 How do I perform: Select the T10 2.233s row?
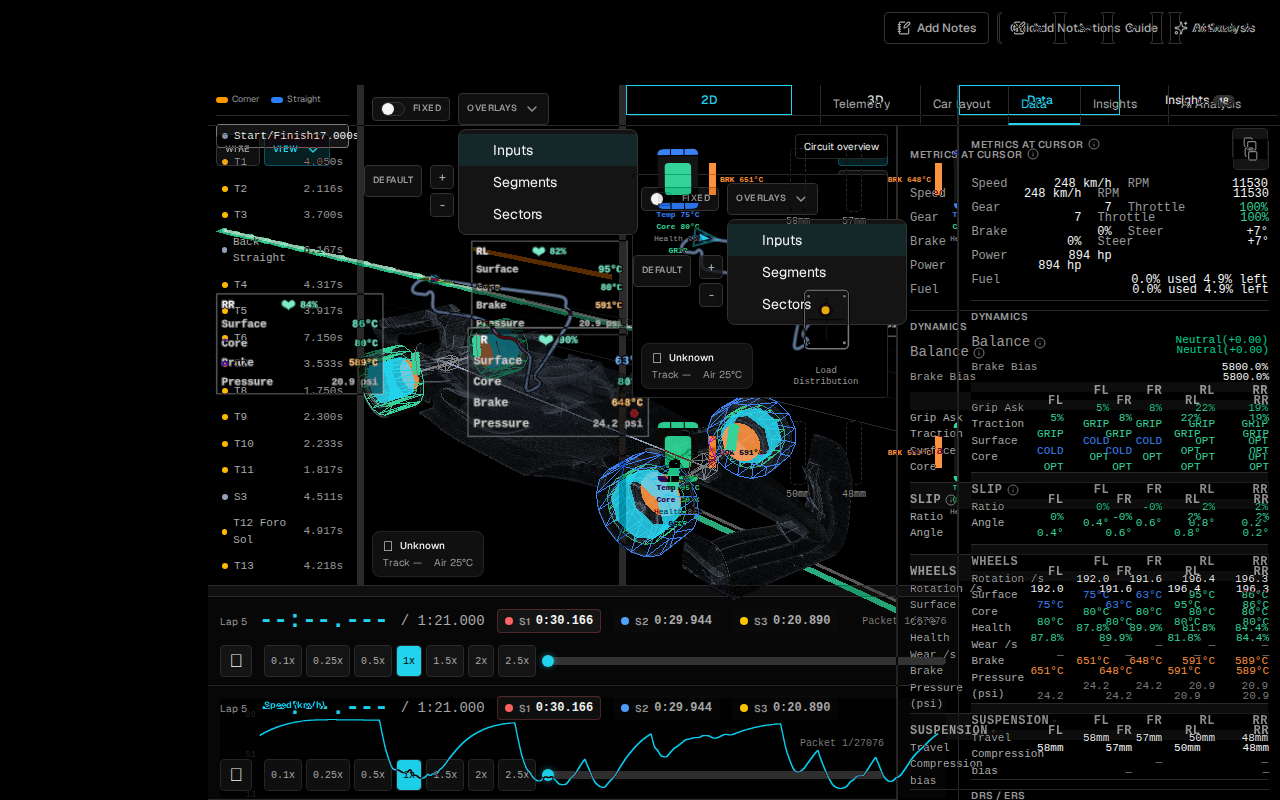click(x=283, y=443)
